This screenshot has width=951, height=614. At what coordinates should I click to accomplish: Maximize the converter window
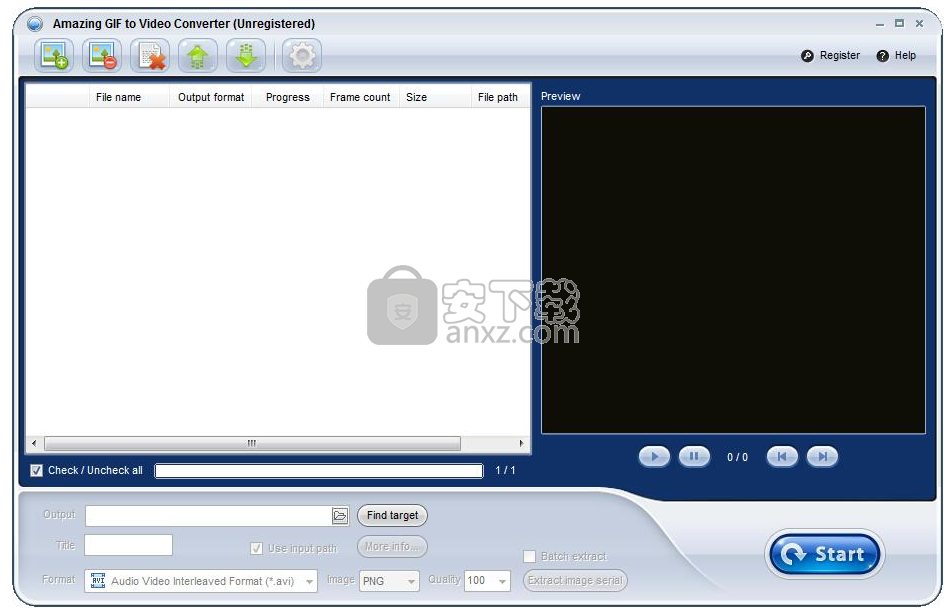(x=899, y=24)
